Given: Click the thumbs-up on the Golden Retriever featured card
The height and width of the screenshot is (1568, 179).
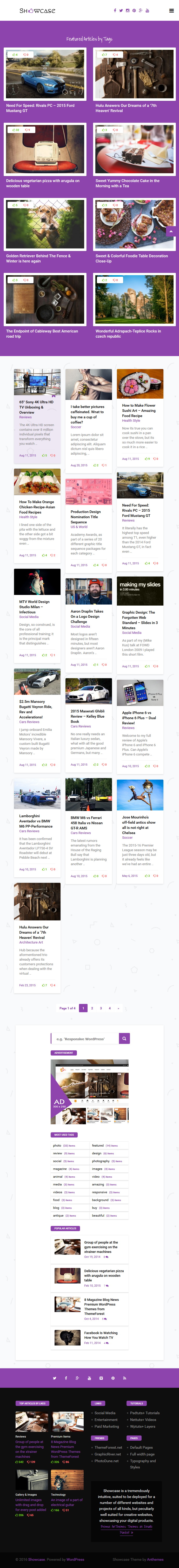Looking at the screenshot, I should 15,205.
